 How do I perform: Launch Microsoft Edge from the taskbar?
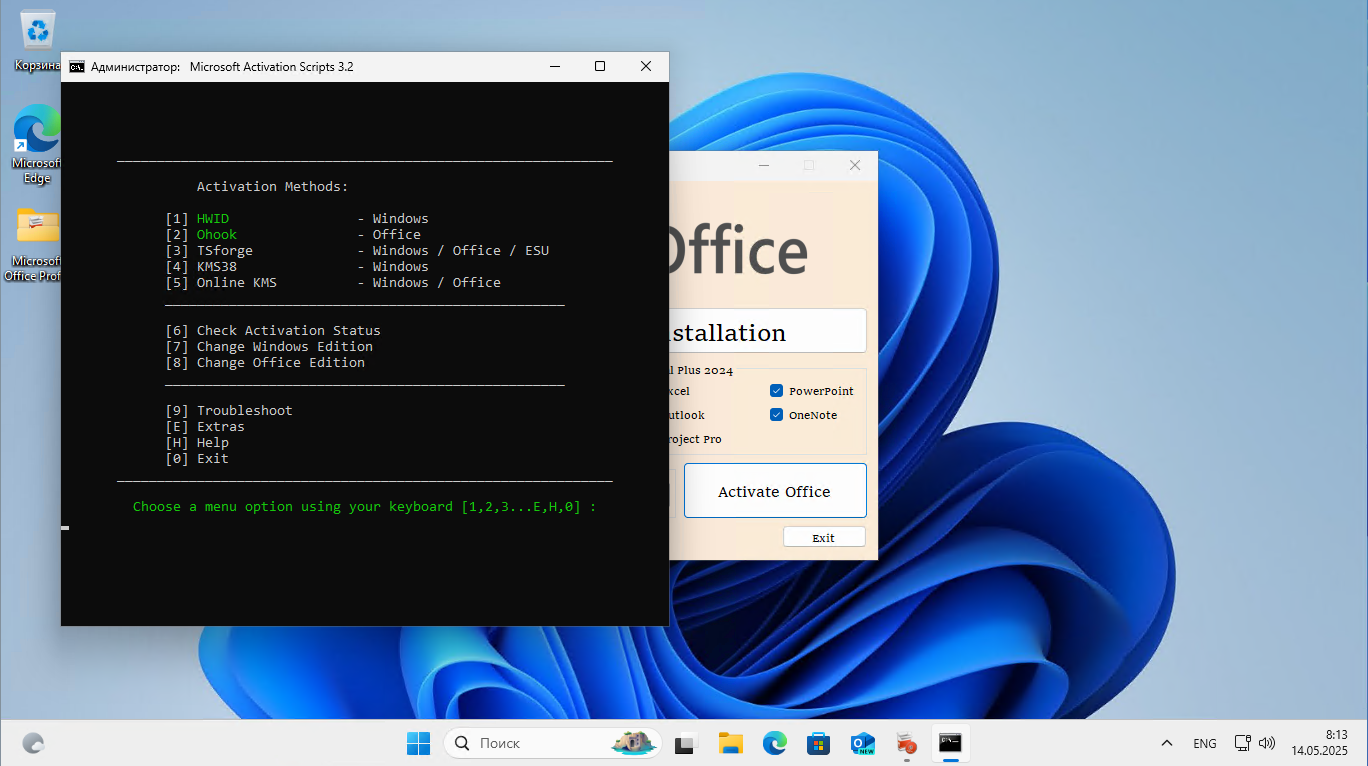tap(775, 743)
